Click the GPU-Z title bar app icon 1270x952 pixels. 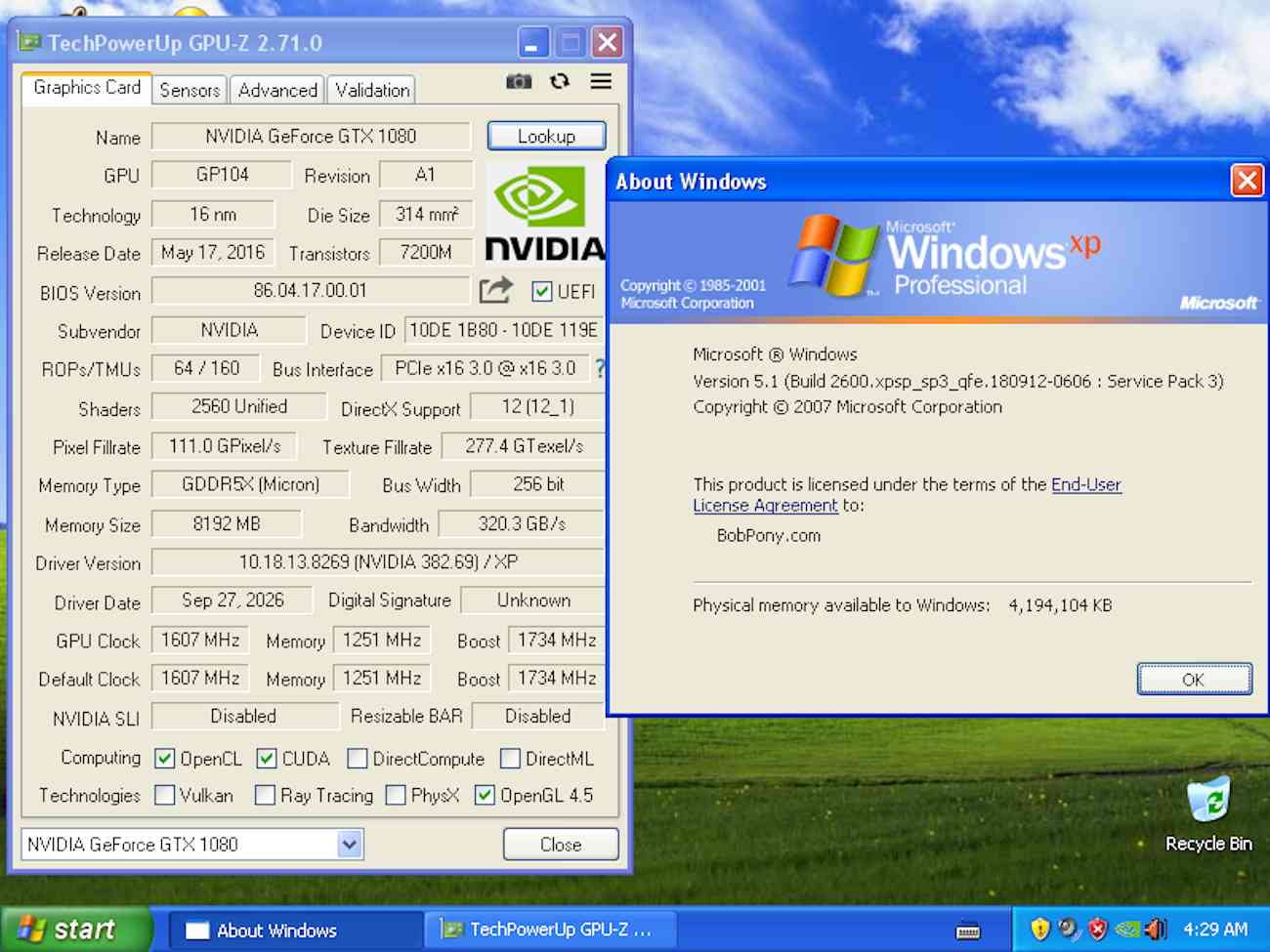coord(29,42)
